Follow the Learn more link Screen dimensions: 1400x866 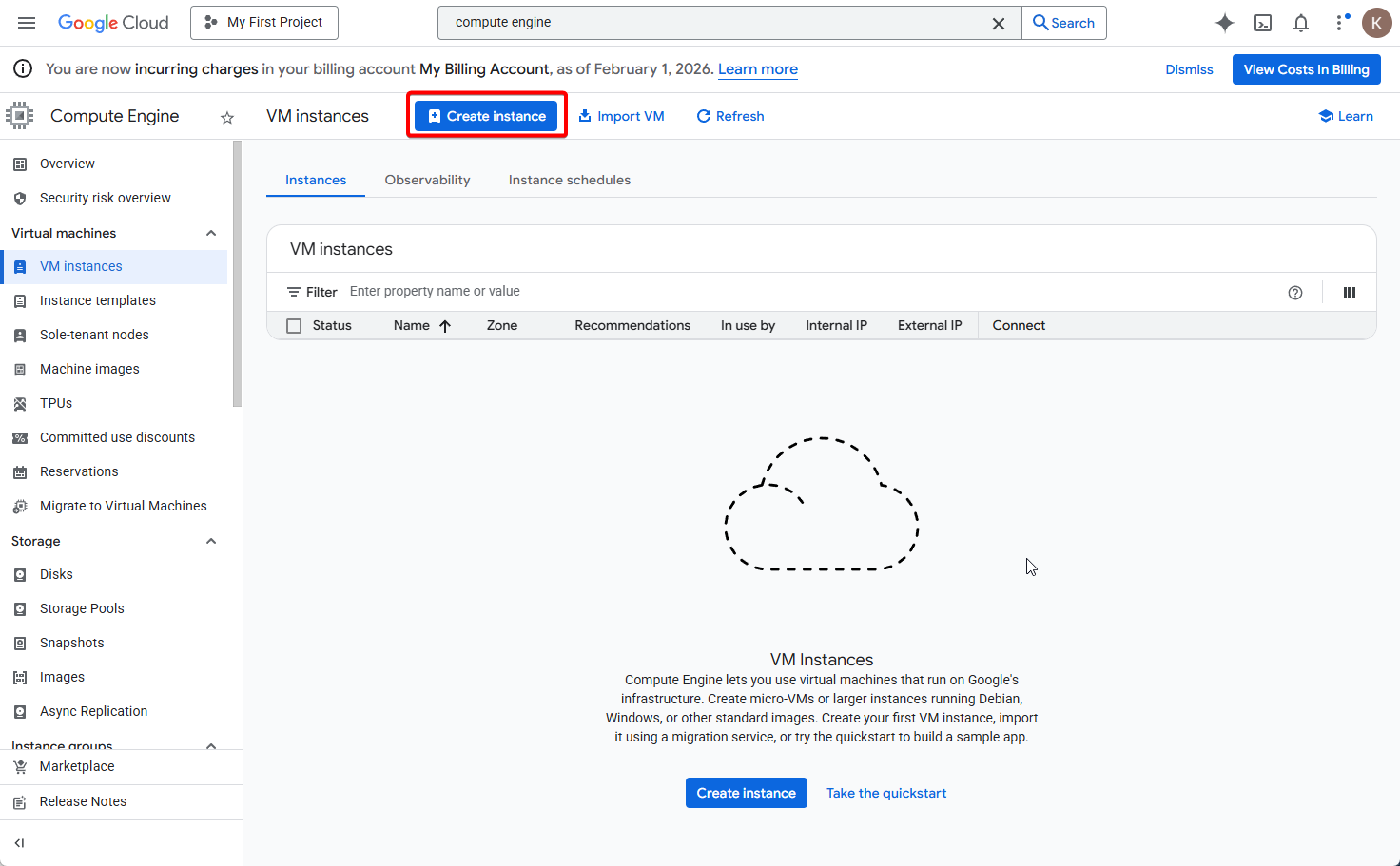click(x=758, y=69)
